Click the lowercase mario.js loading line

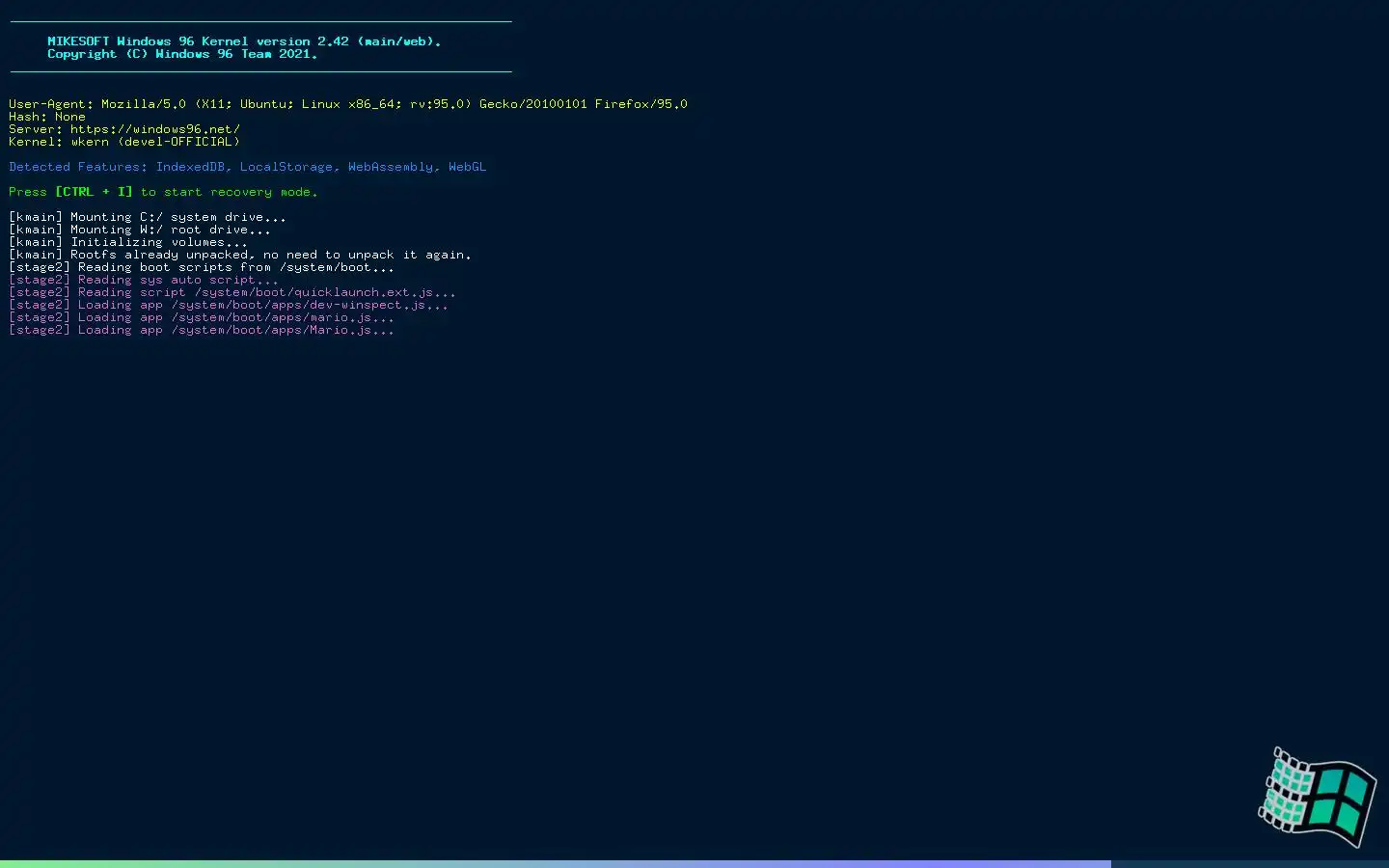pos(202,317)
